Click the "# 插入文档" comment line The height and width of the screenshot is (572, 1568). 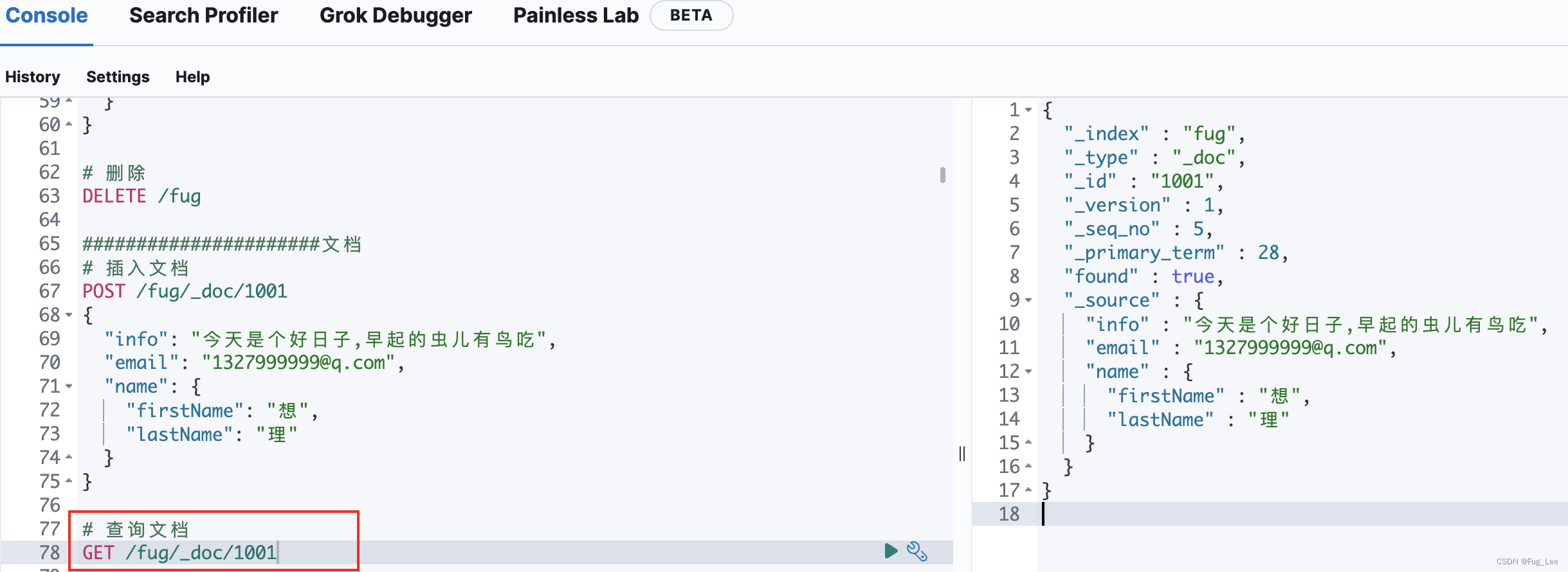pos(136,267)
